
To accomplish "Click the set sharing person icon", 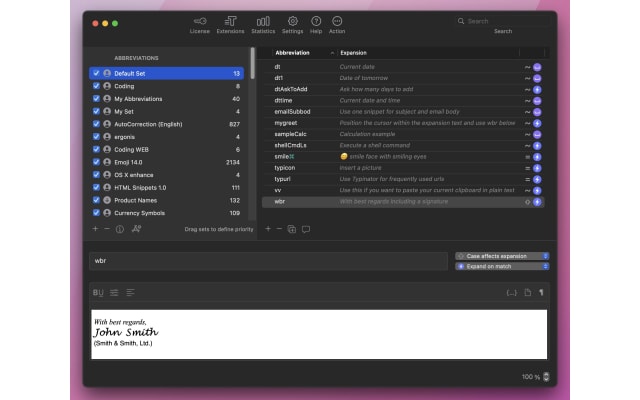I will (136, 229).
